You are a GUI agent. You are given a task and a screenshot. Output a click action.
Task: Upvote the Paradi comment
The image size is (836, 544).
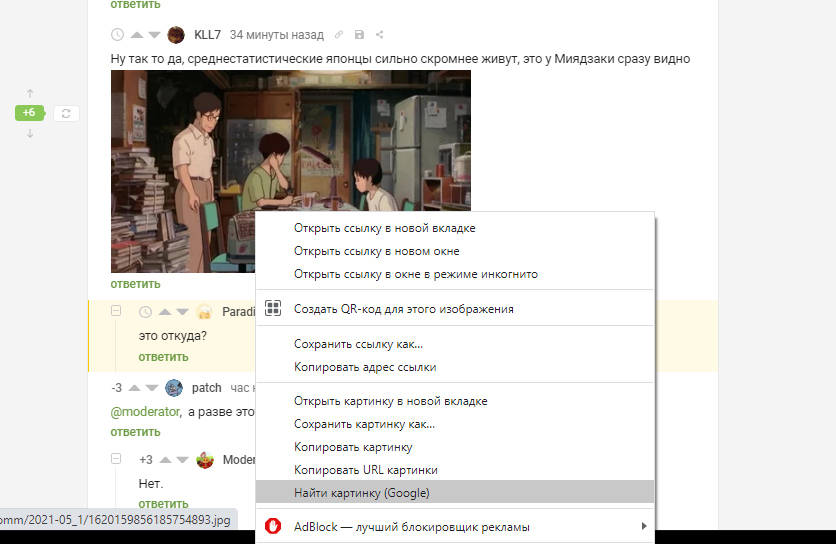[x=165, y=312]
